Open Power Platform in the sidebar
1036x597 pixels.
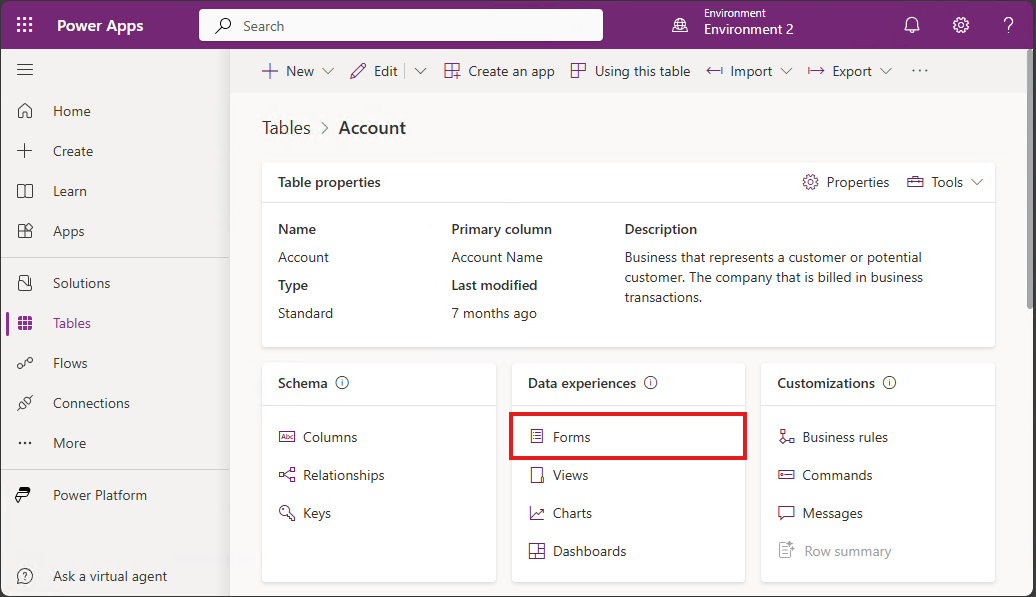[x=100, y=495]
